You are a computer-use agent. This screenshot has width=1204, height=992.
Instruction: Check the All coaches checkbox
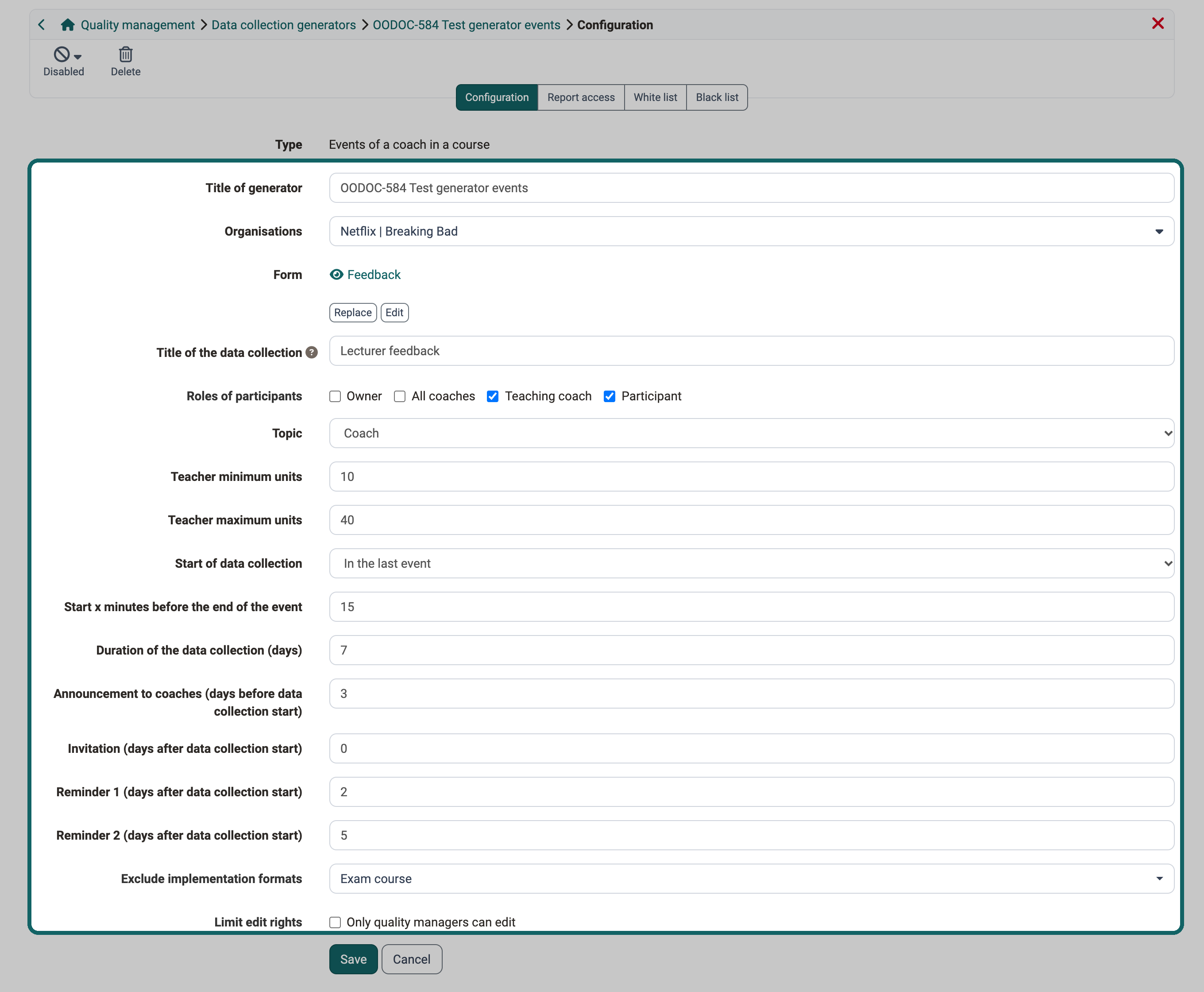click(400, 396)
